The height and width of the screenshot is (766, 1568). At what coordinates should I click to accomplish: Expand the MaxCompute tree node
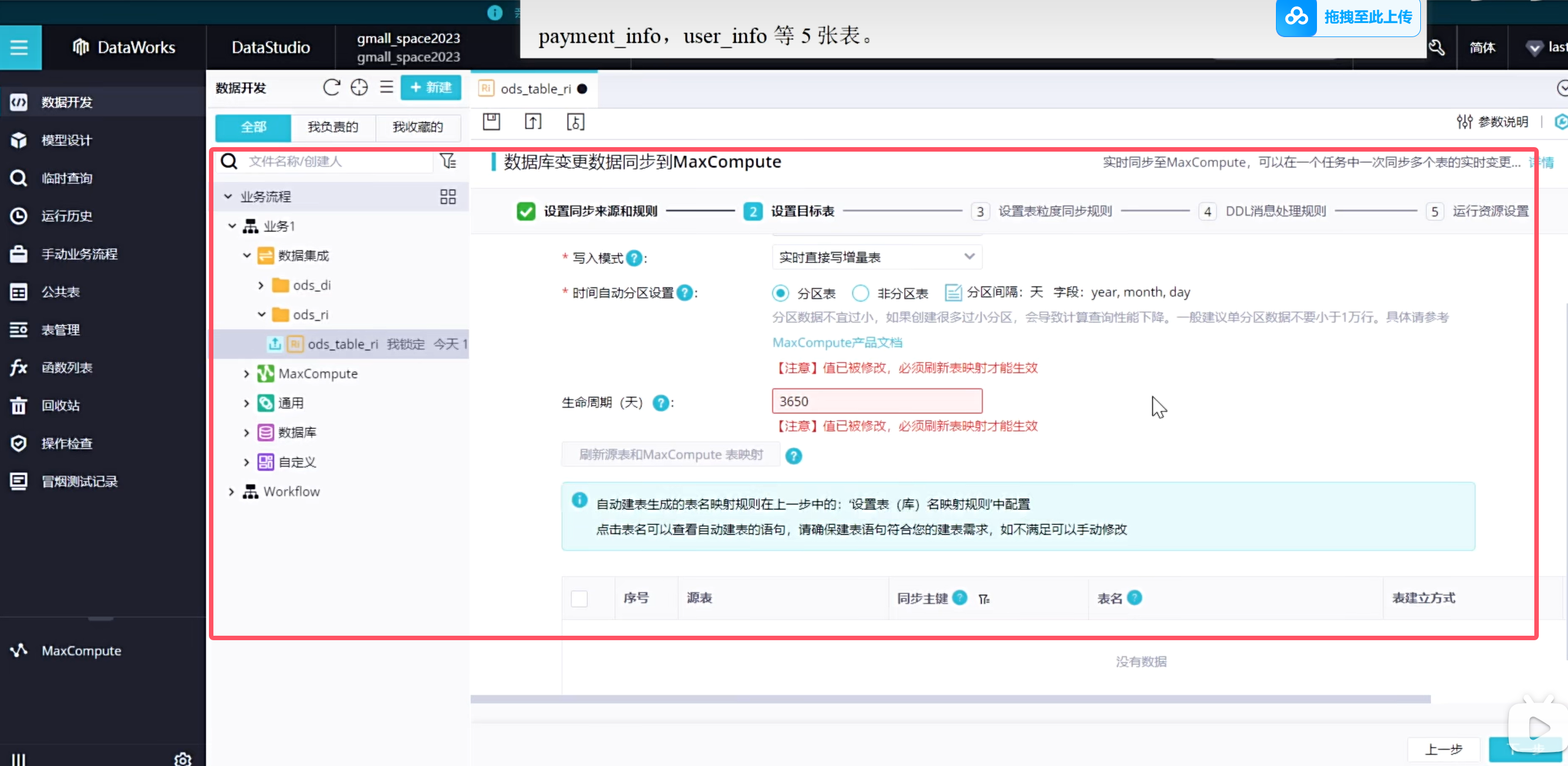tap(247, 374)
